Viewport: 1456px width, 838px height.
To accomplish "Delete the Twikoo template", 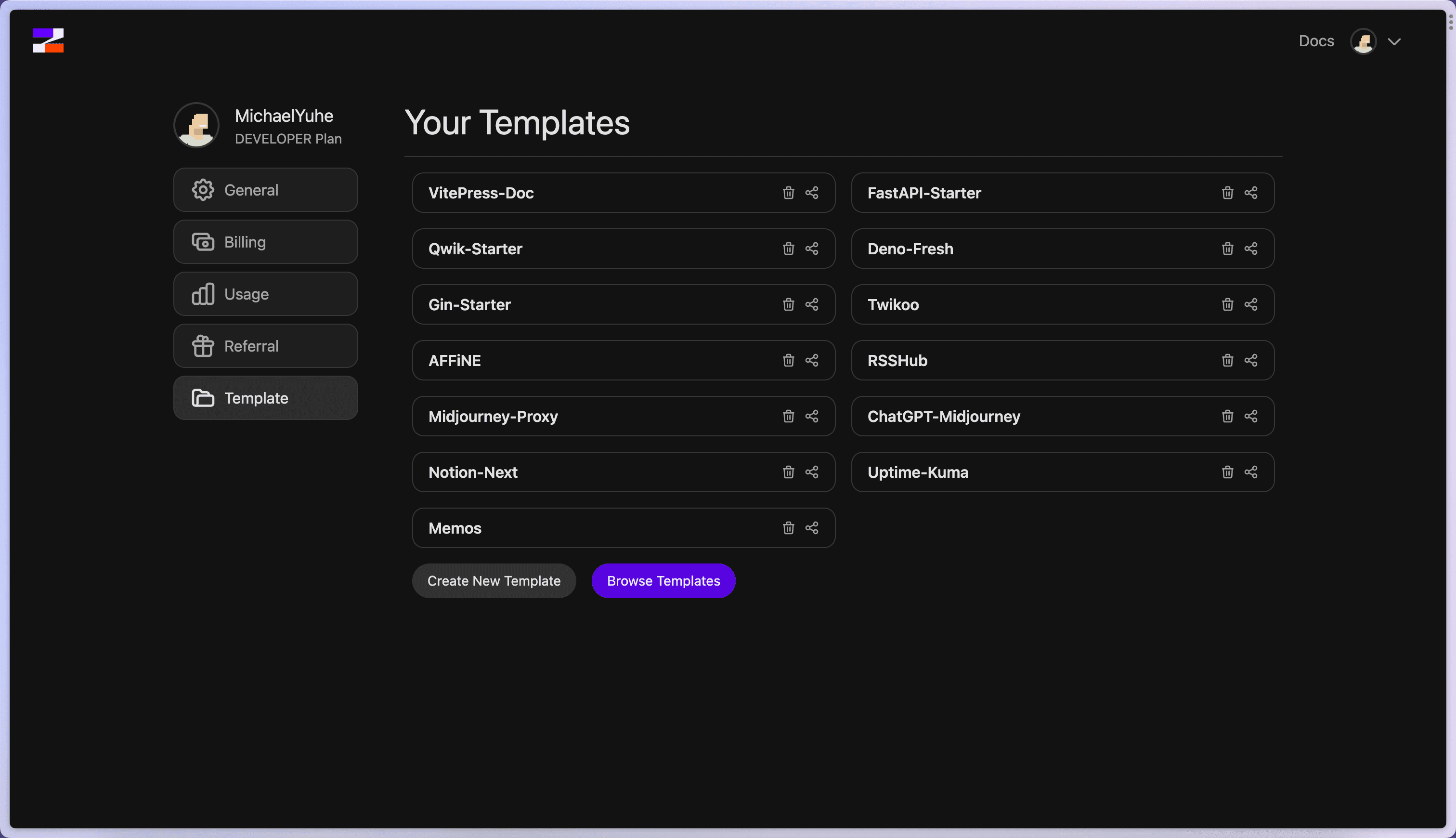I will (x=1227, y=304).
